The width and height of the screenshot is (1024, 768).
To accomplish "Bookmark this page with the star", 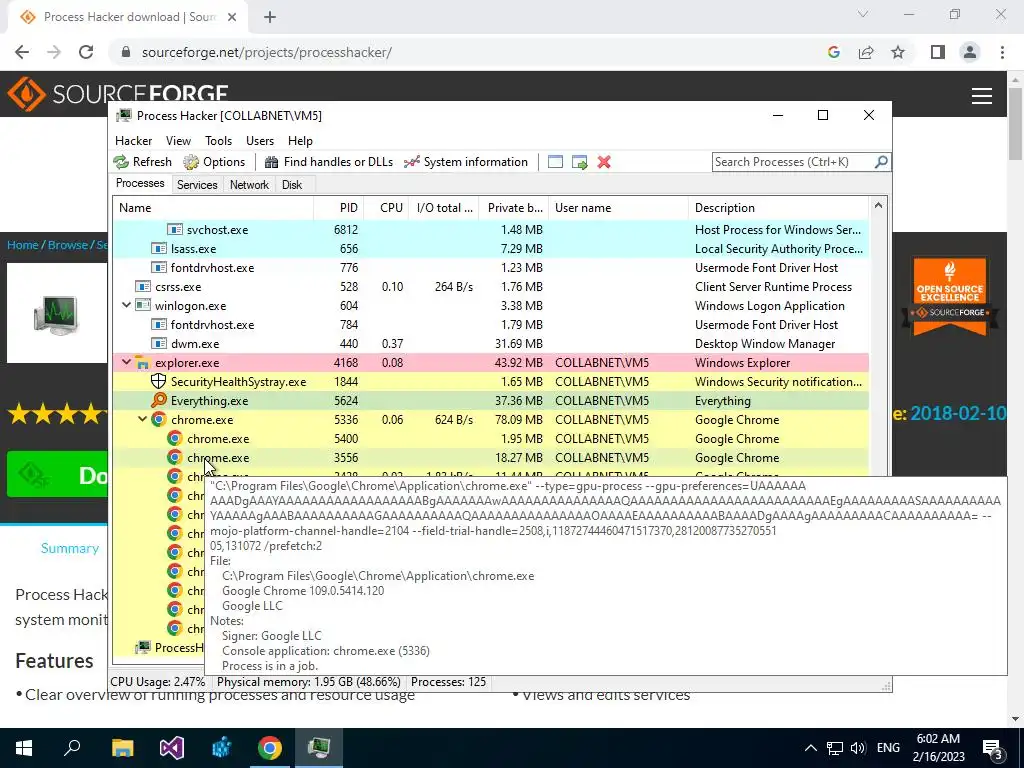I will [898, 52].
